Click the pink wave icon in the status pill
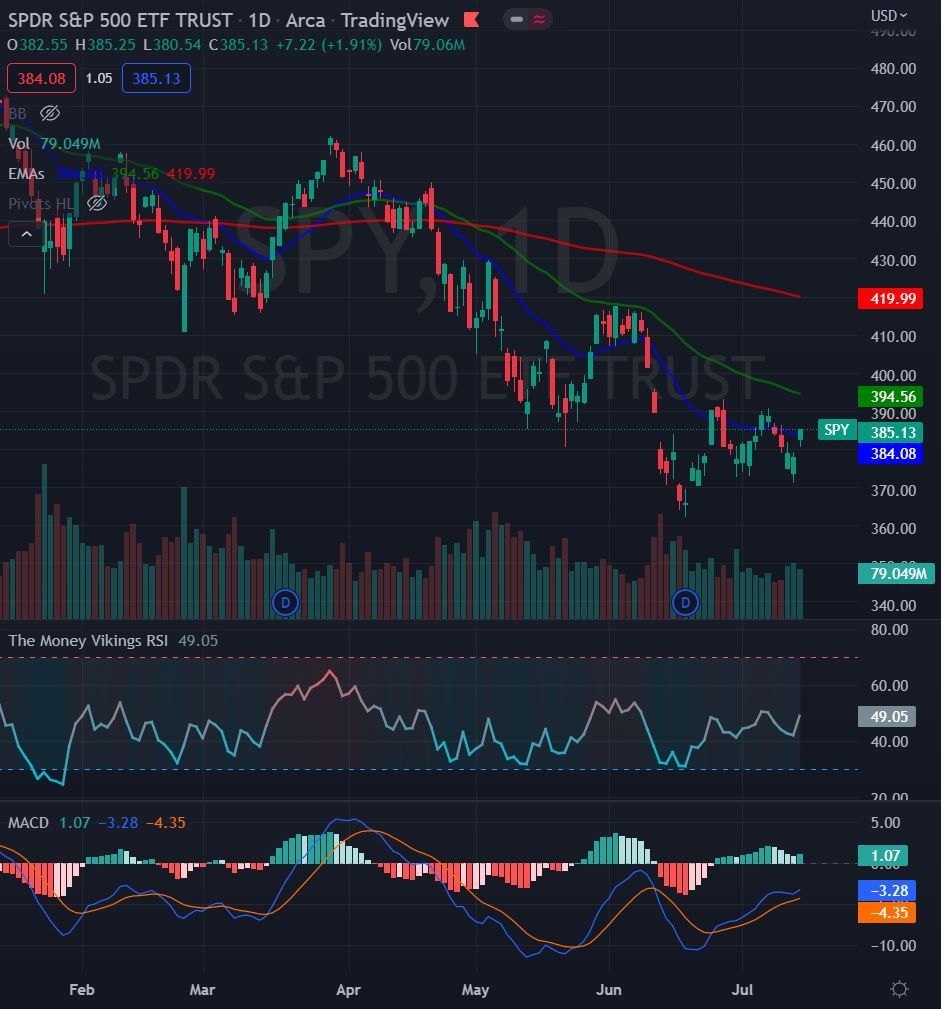 539,20
